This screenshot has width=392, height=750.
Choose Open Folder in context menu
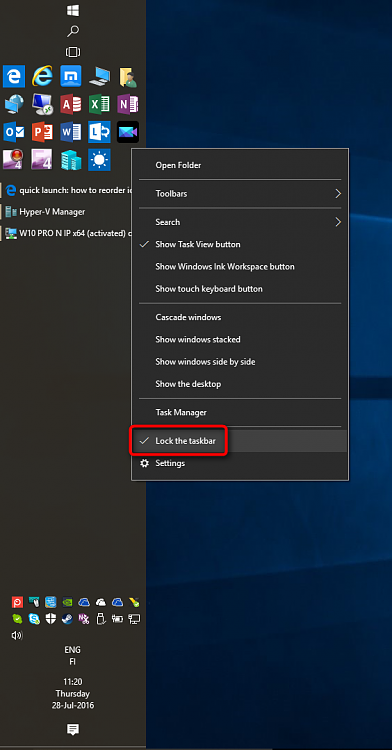click(x=239, y=165)
